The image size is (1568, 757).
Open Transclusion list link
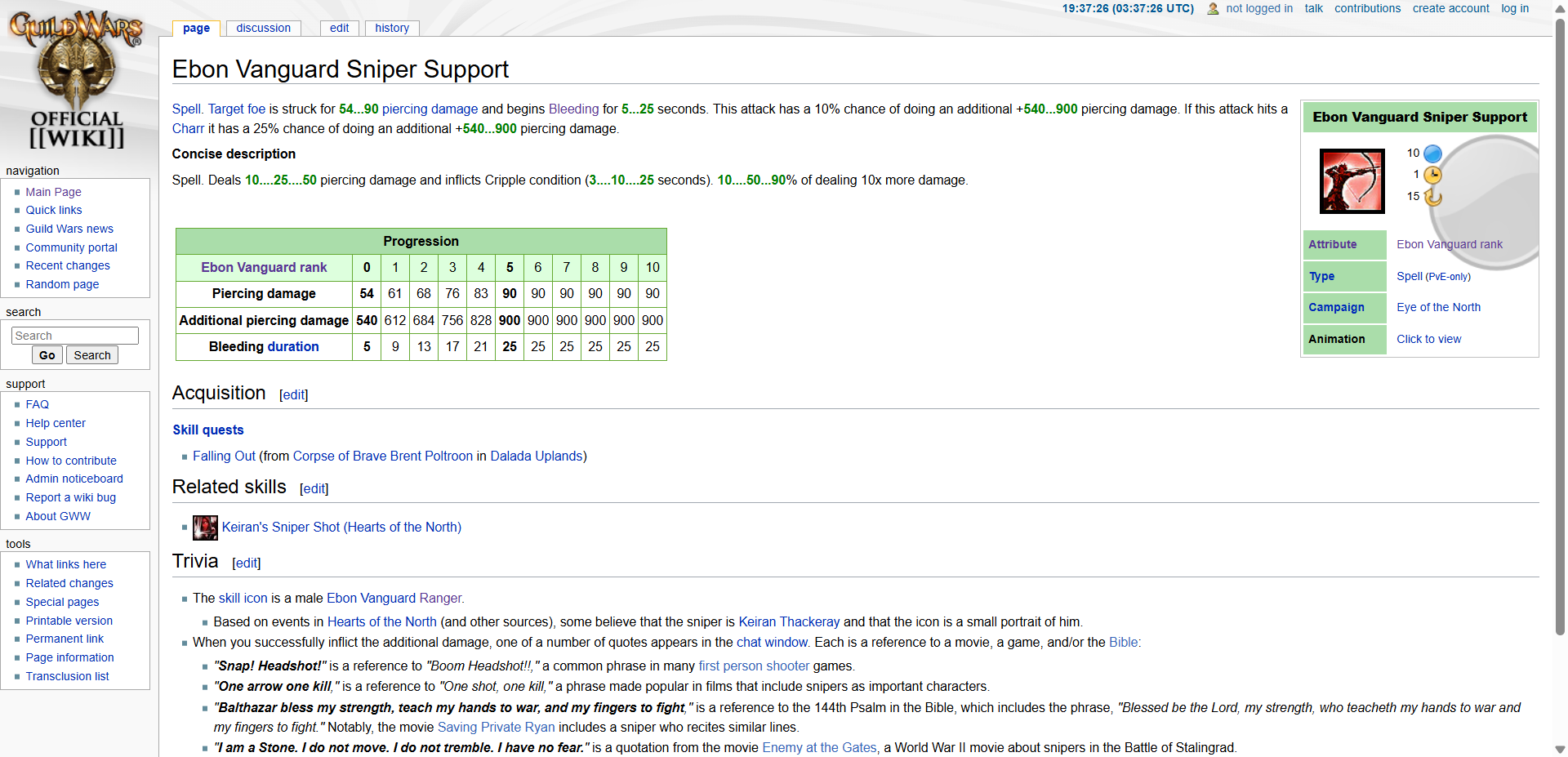[x=67, y=676]
